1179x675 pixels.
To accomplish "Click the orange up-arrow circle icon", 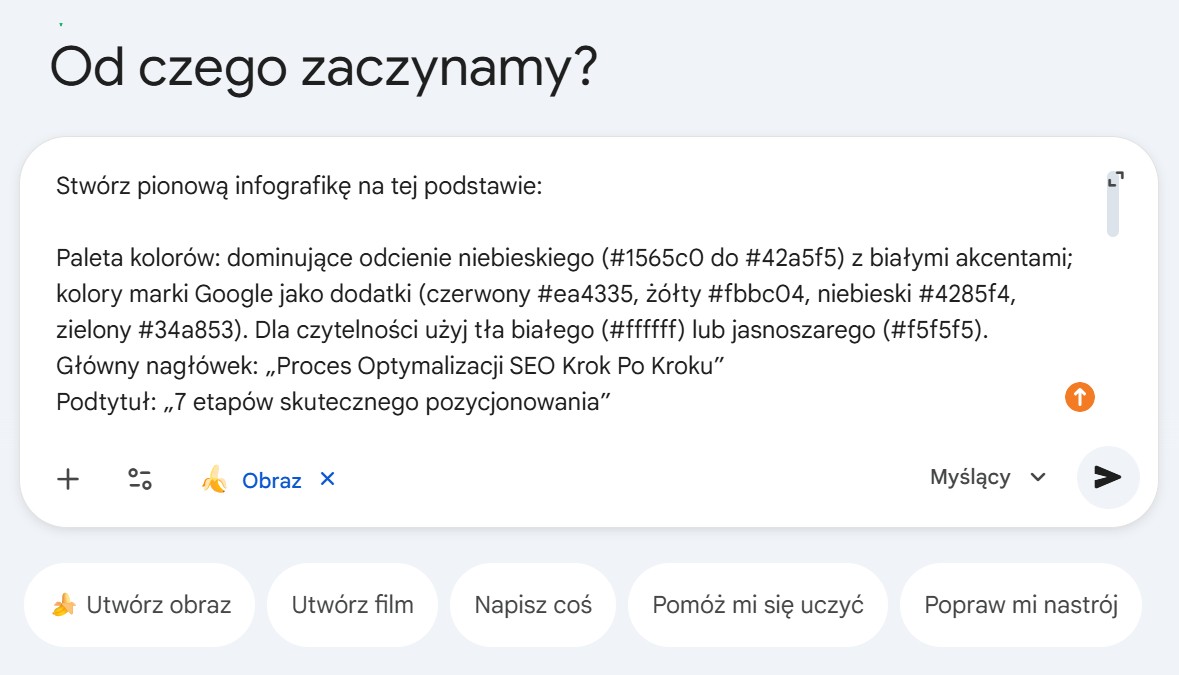I will click(x=1080, y=397).
